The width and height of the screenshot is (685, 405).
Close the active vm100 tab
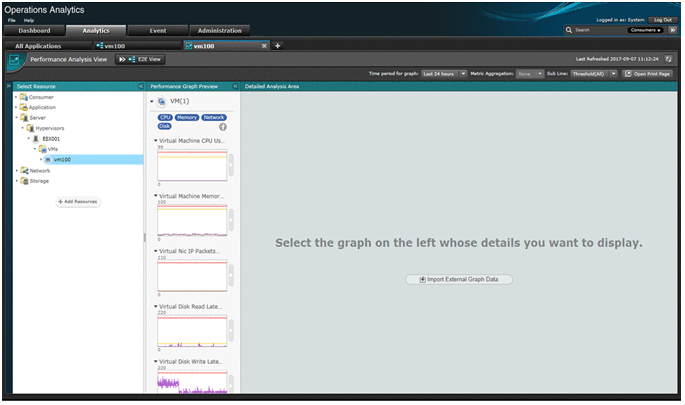click(x=264, y=46)
